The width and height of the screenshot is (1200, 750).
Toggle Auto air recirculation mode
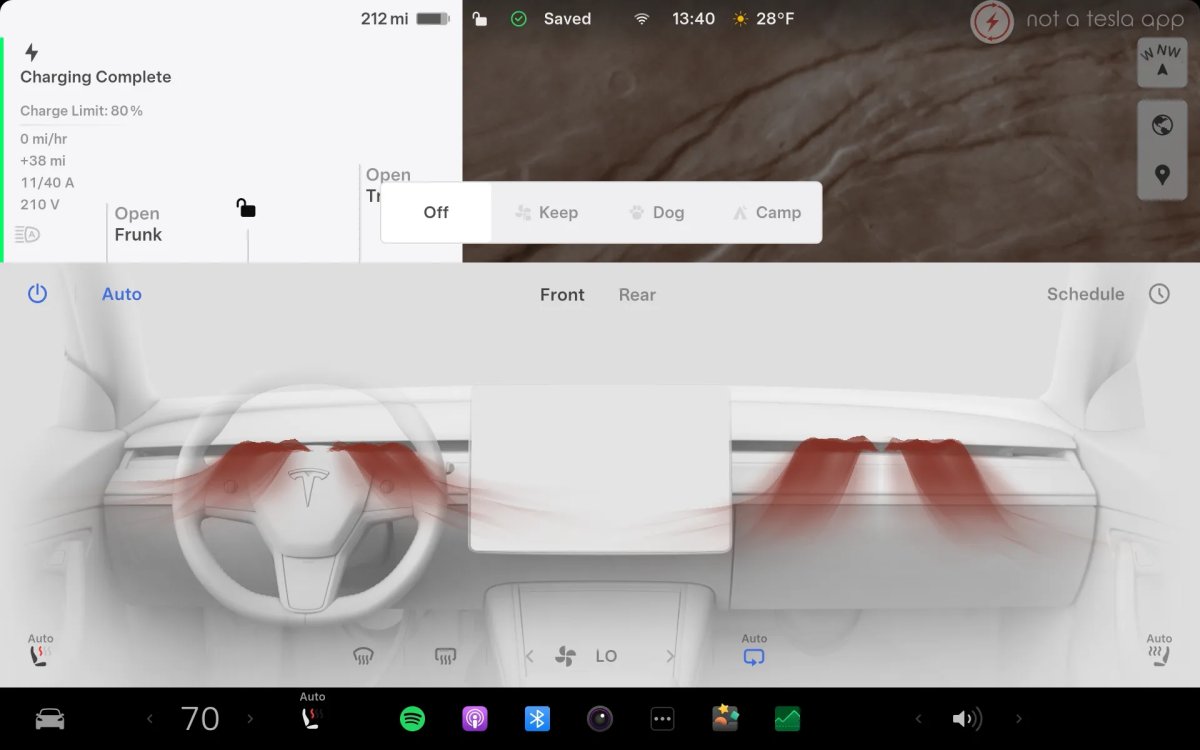point(754,656)
